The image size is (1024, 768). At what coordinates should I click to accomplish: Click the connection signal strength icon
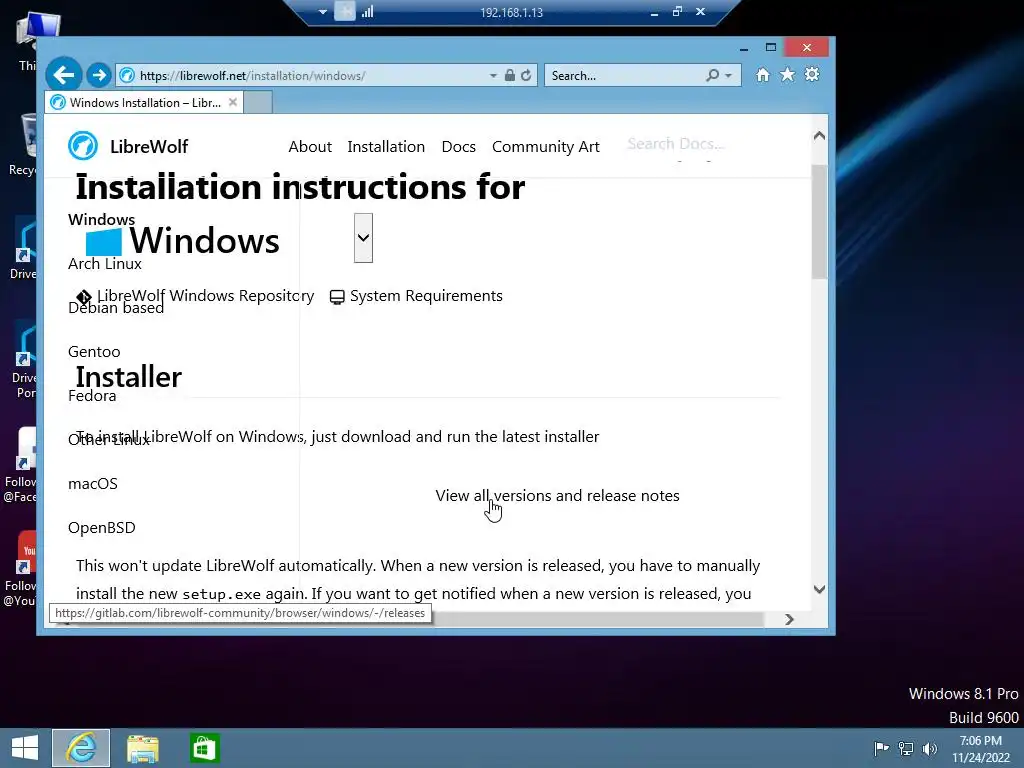tap(368, 11)
